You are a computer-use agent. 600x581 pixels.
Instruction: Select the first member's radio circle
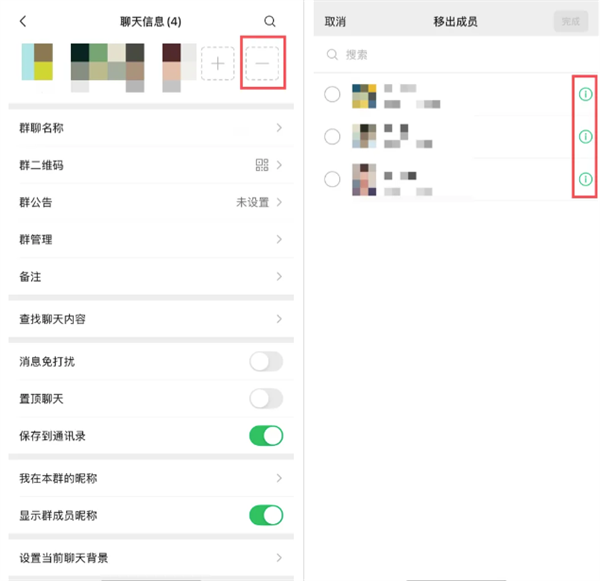[332, 94]
